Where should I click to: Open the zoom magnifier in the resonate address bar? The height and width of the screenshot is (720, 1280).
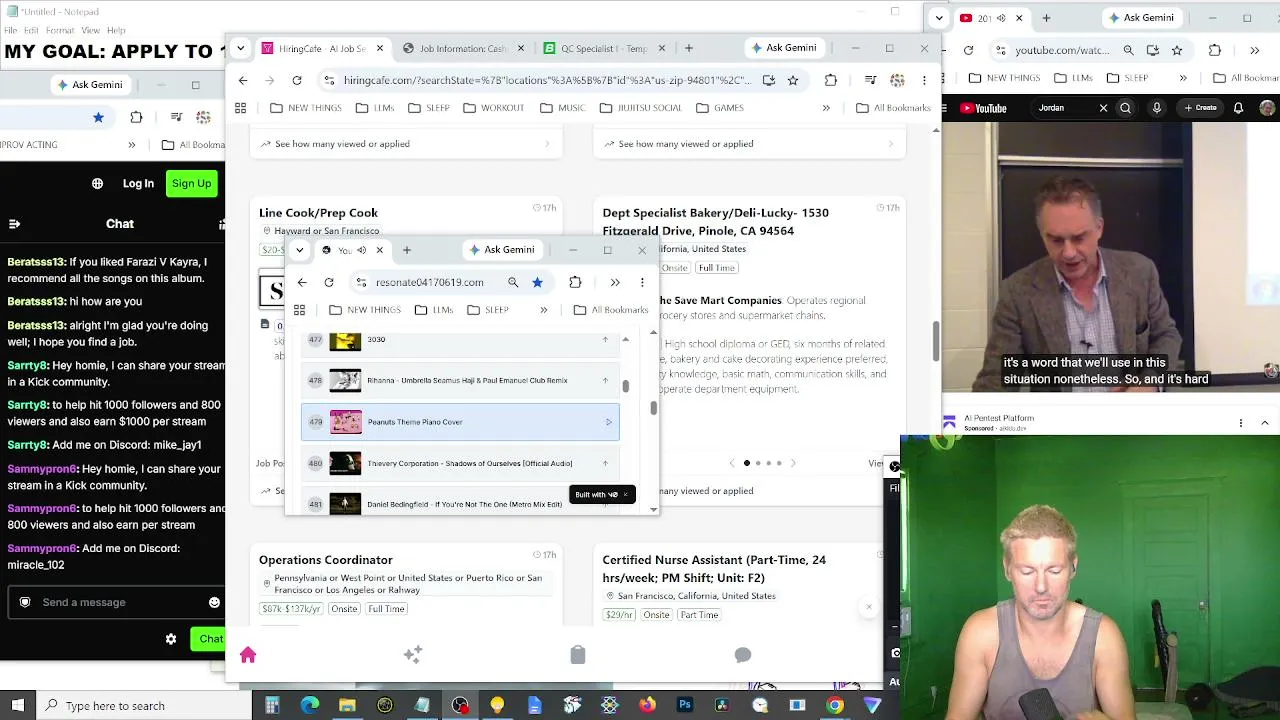[x=513, y=282]
